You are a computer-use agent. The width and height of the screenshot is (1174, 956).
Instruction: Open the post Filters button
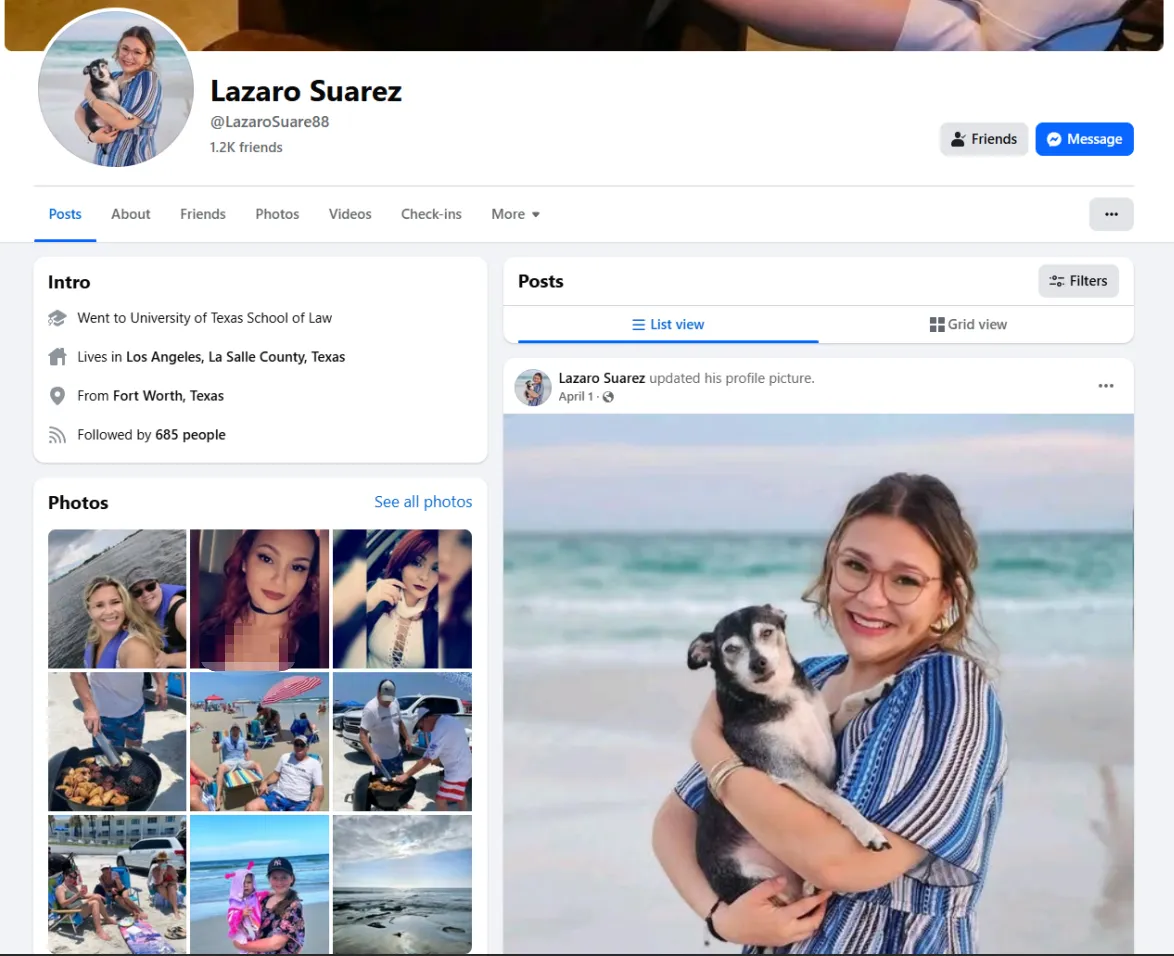[1078, 281]
